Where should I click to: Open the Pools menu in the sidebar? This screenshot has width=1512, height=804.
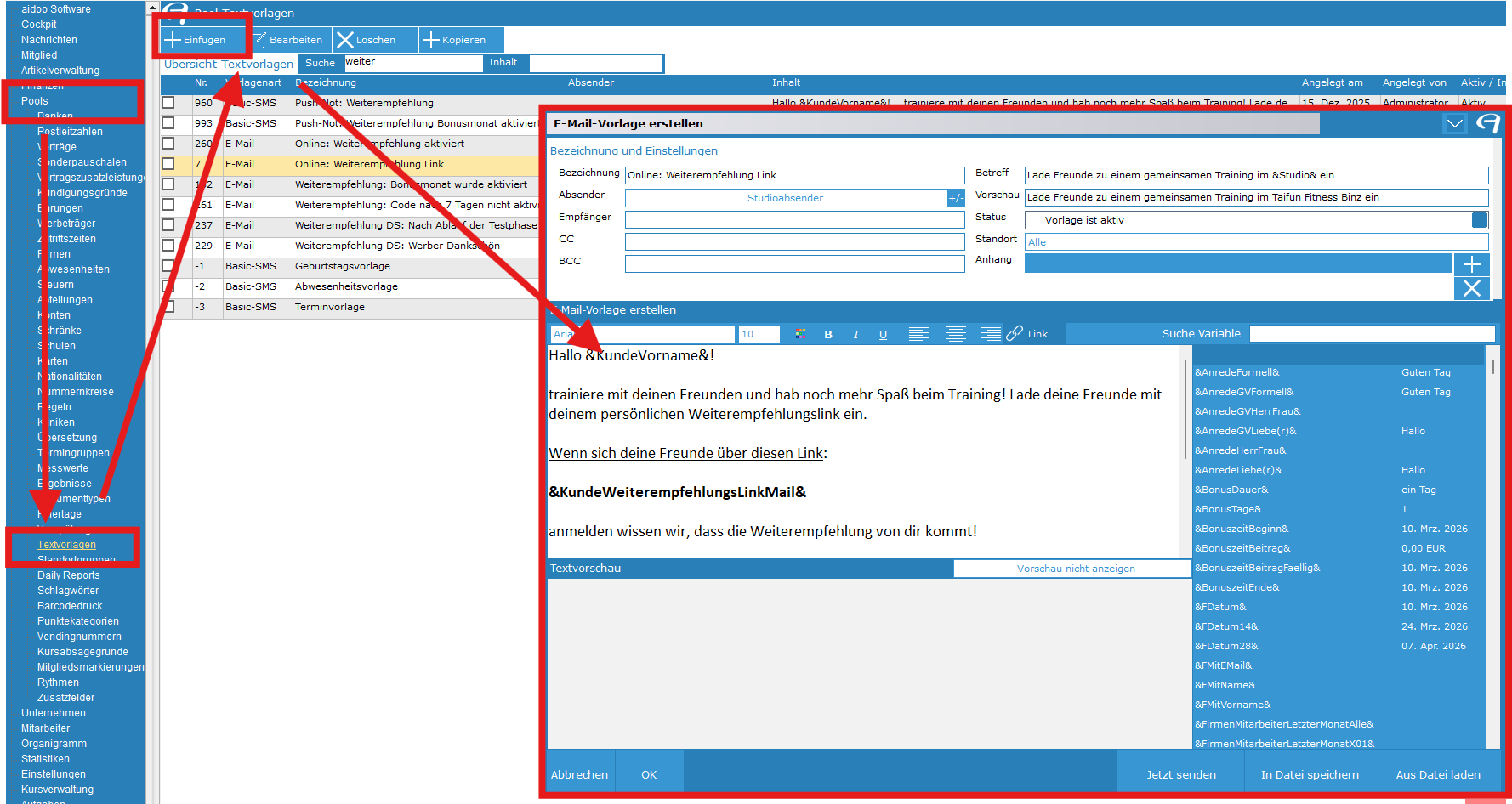35,101
